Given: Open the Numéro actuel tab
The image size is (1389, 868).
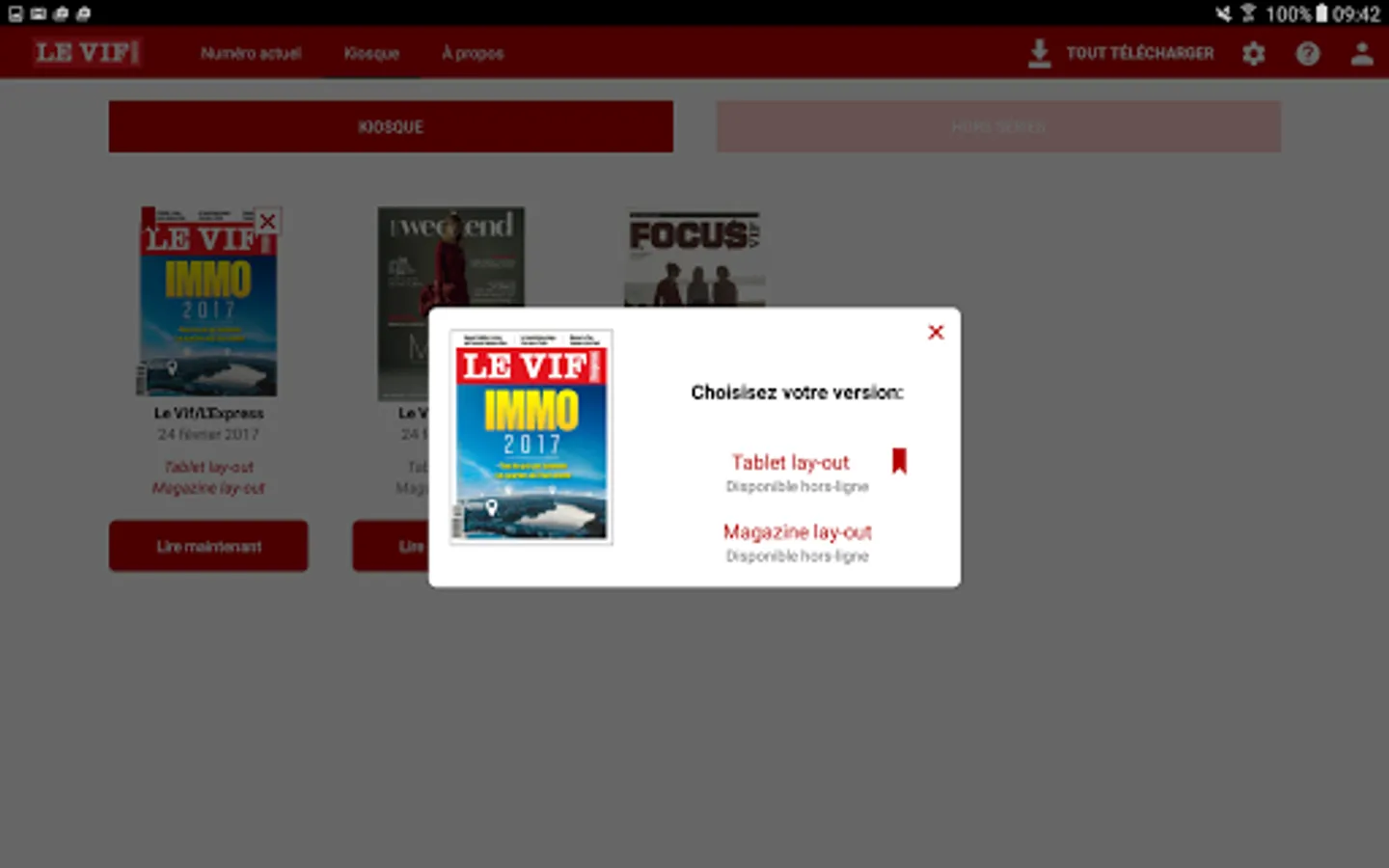Looking at the screenshot, I should (251, 53).
